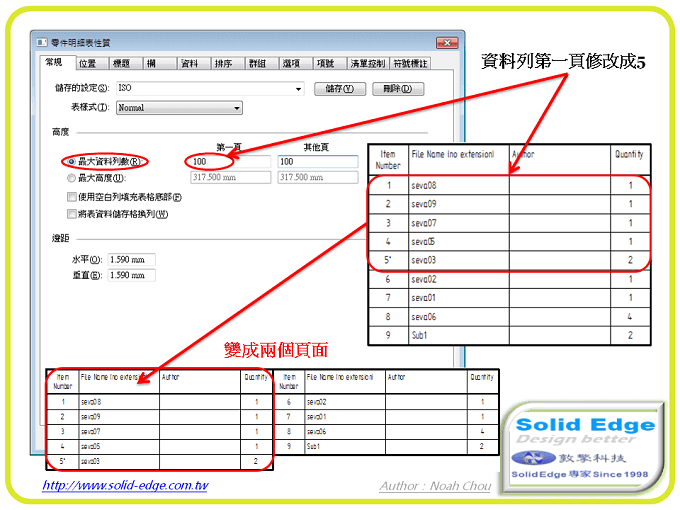Click the 第一頁 max rows input field

(x=228, y=161)
